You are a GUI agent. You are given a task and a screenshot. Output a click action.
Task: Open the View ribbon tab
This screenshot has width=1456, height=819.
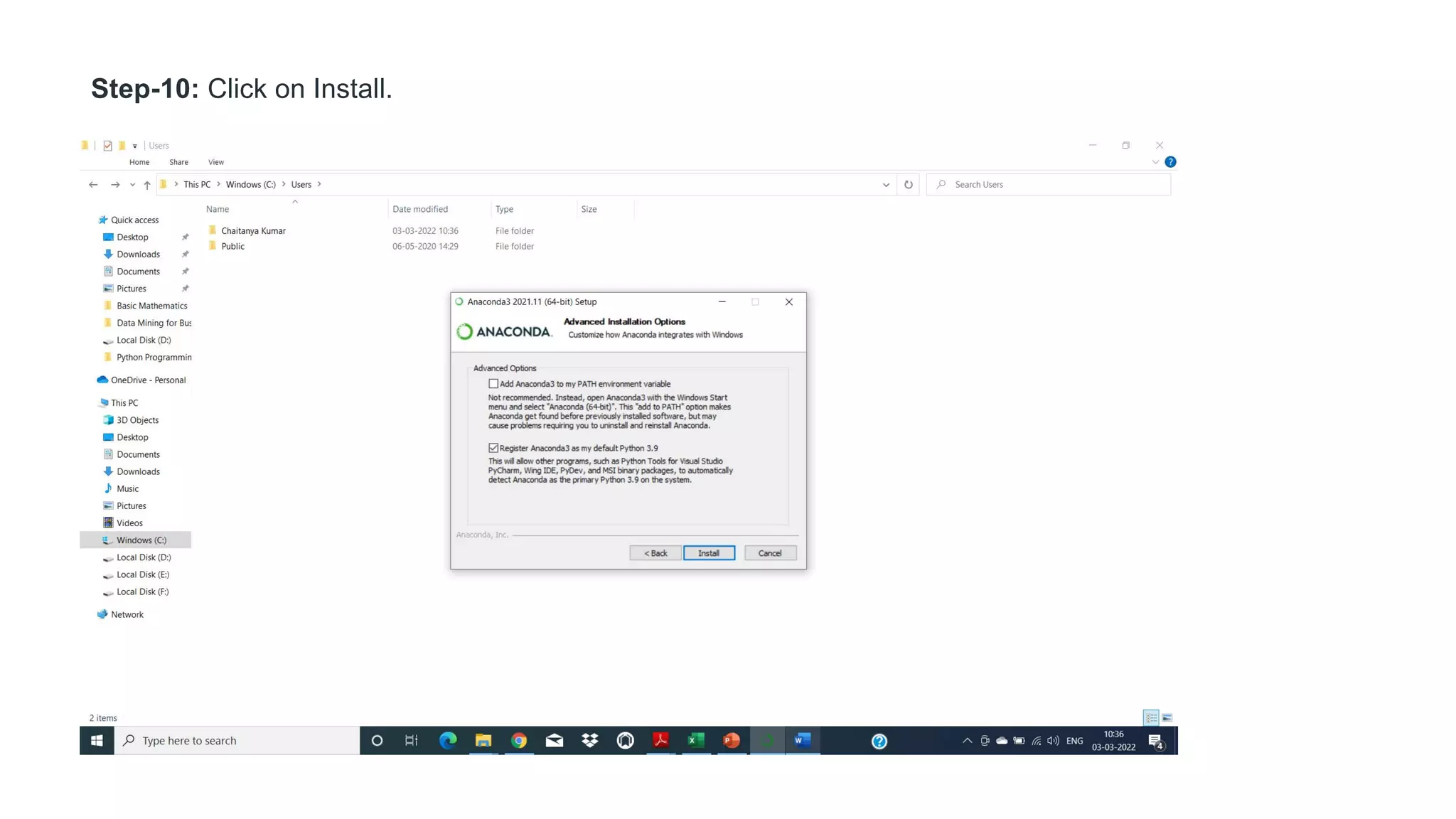coord(216,162)
